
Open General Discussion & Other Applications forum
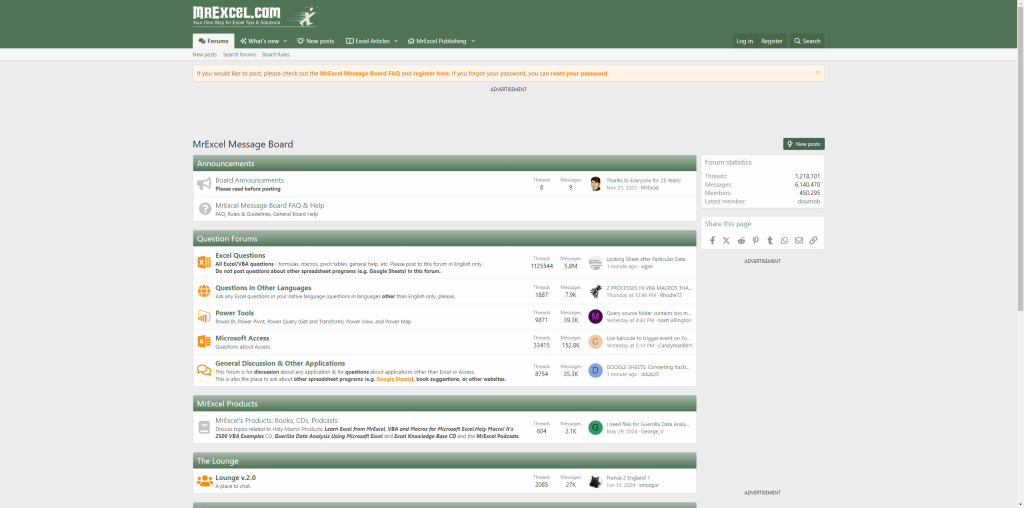tap(280, 363)
